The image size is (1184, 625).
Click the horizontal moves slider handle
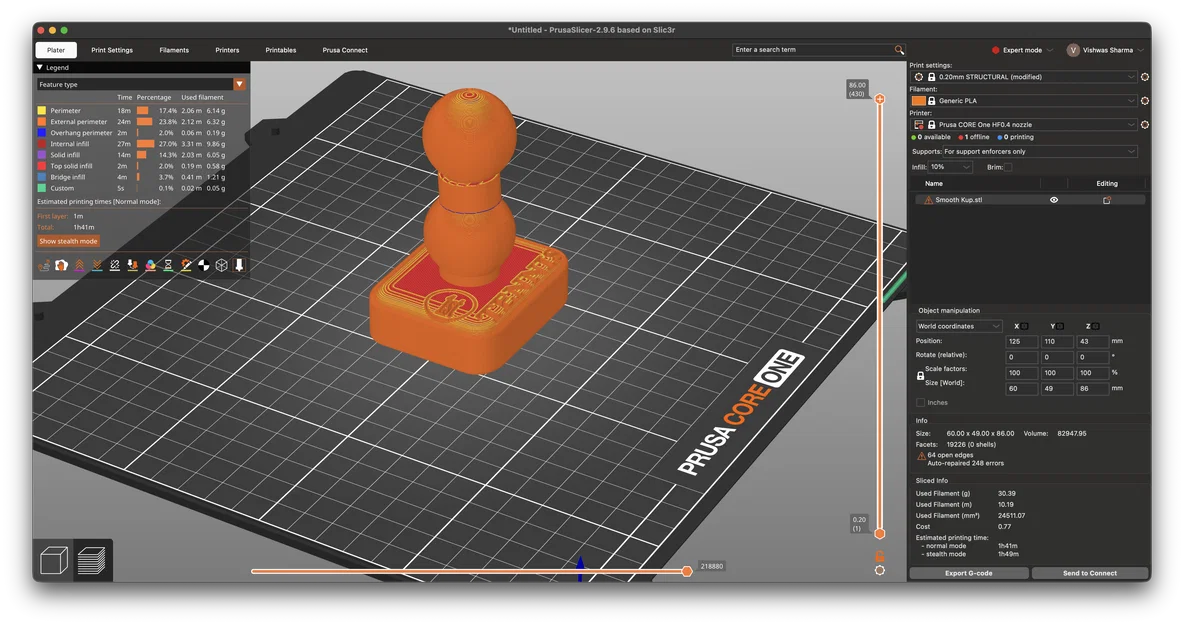point(687,571)
